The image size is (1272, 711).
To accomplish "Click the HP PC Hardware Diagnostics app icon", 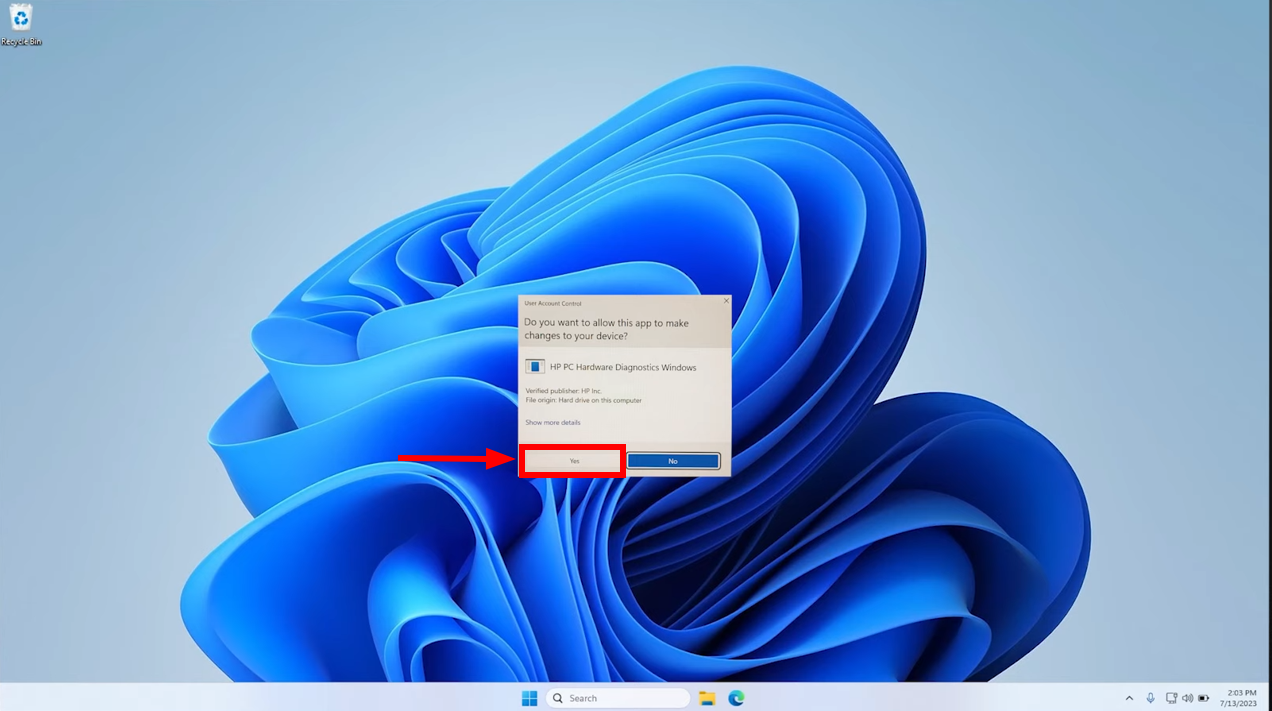I will click(x=534, y=366).
